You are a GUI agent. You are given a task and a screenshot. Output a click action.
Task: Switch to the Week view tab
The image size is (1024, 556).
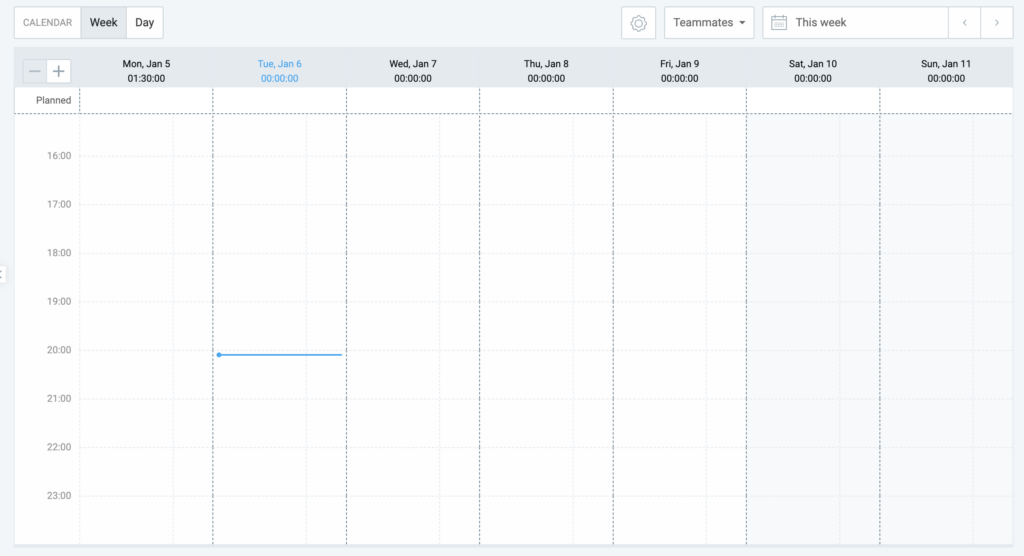tap(103, 23)
